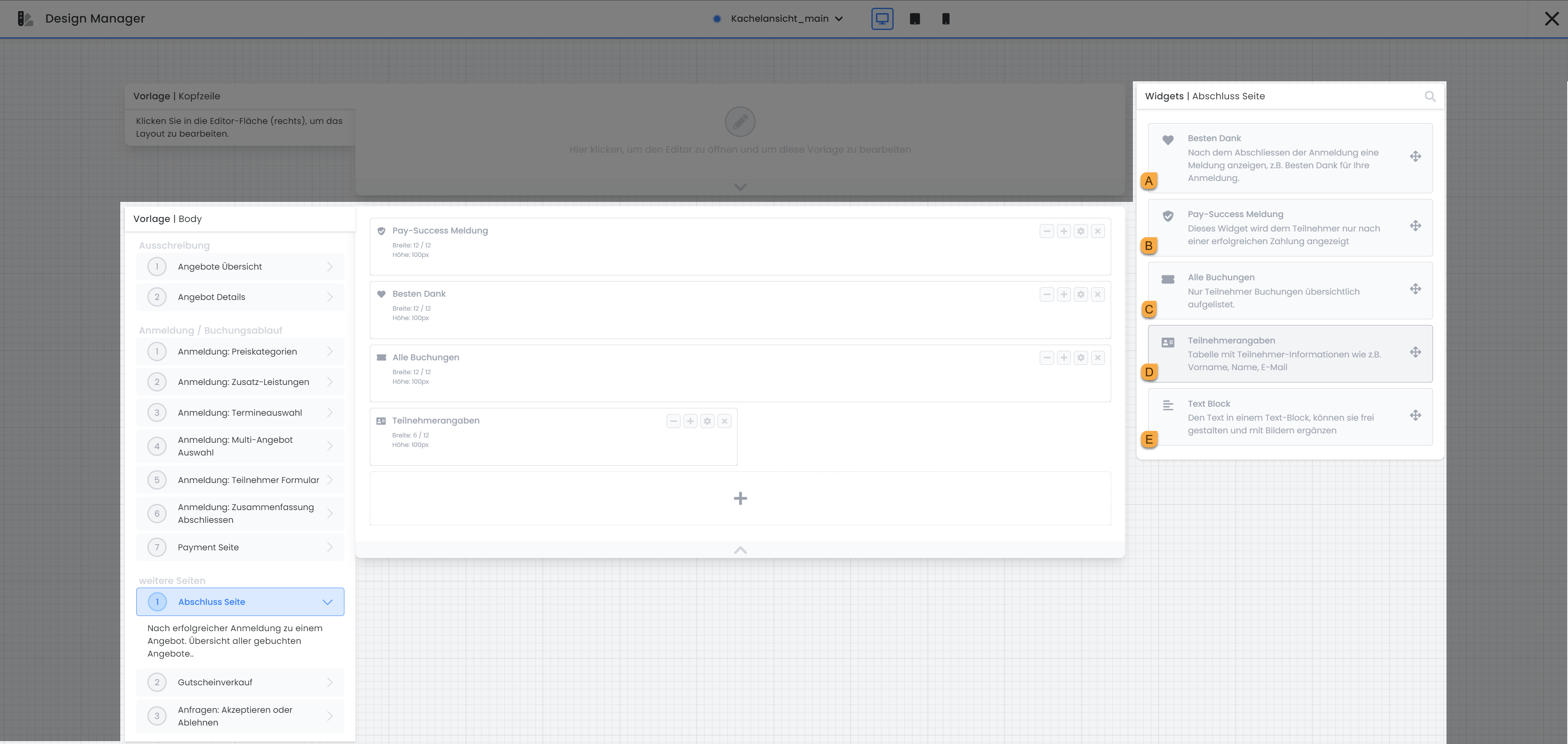Increase width of Besten Dank block

coord(1064,294)
